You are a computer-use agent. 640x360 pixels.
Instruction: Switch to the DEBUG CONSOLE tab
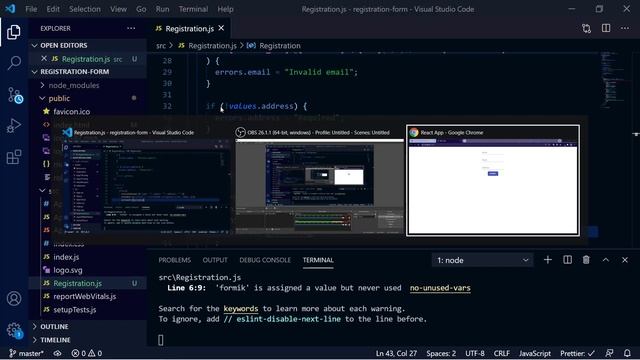(x=265, y=260)
